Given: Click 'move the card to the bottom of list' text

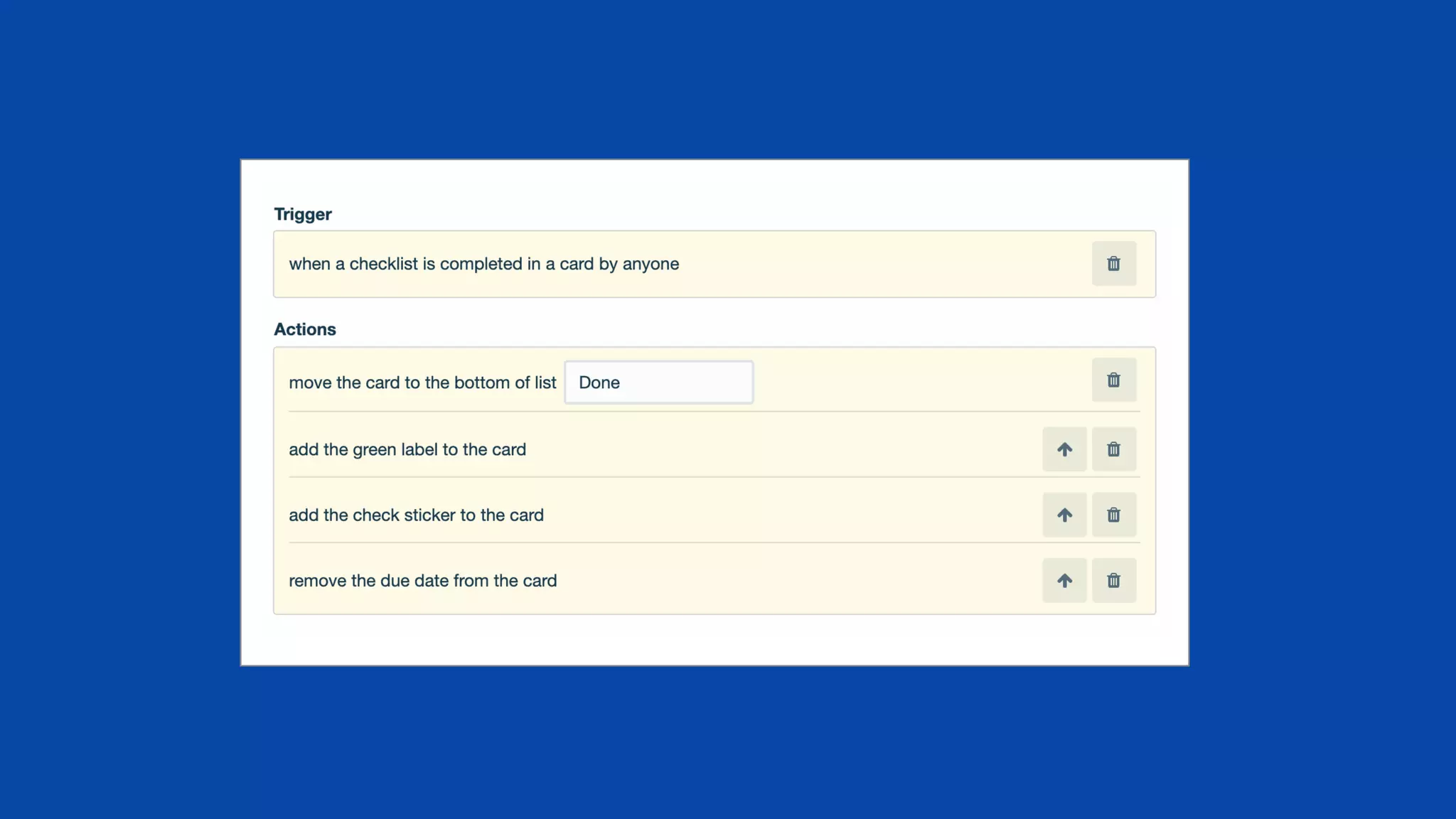Looking at the screenshot, I should [422, 382].
